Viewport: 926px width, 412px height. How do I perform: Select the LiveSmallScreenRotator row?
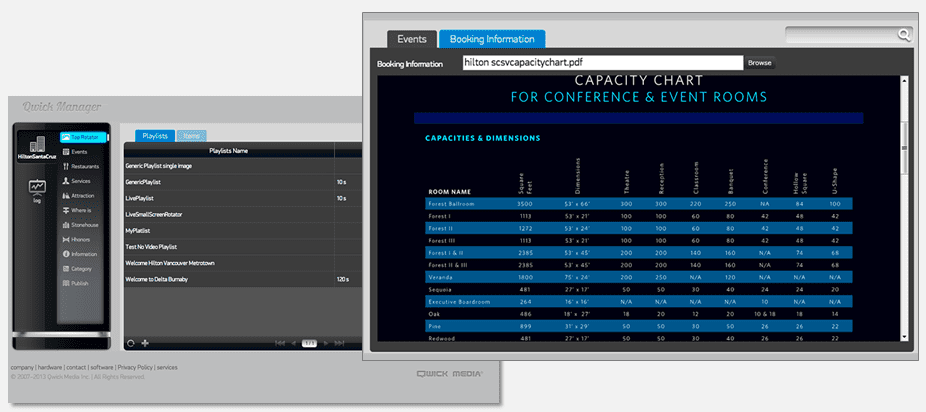pyautogui.click(x=243, y=214)
